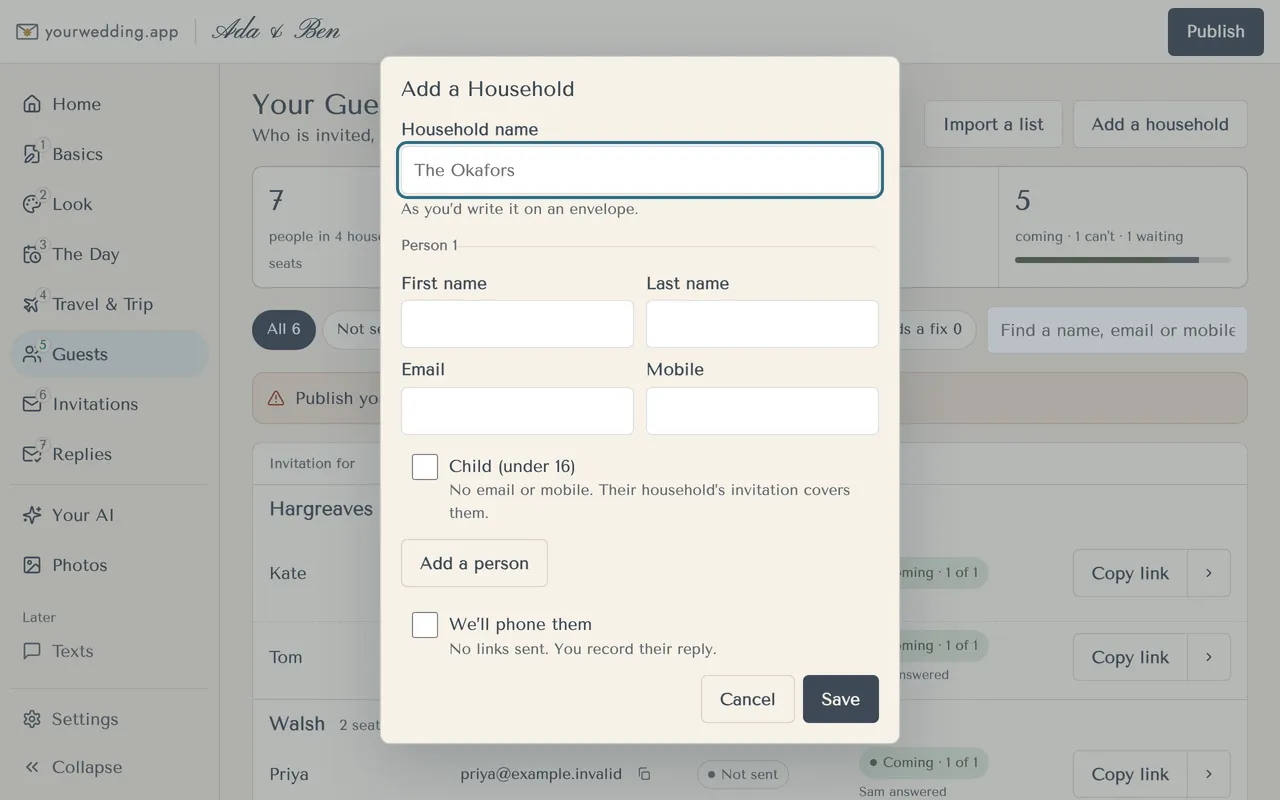Click the Your AI sparkle icon
The width and height of the screenshot is (1280, 800).
32,515
